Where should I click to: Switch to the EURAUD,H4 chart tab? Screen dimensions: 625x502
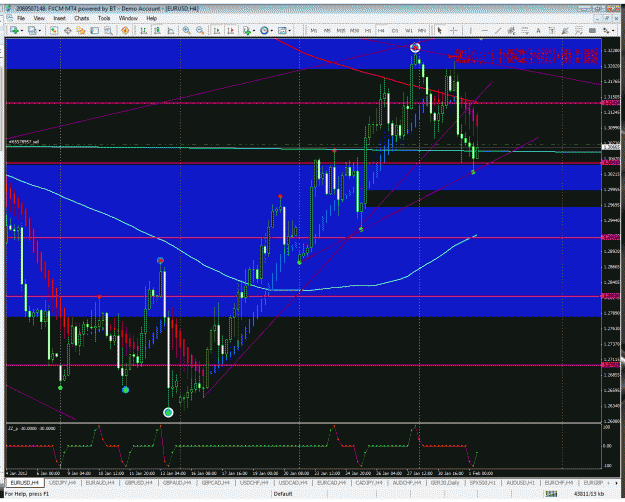[x=100, y=483]
